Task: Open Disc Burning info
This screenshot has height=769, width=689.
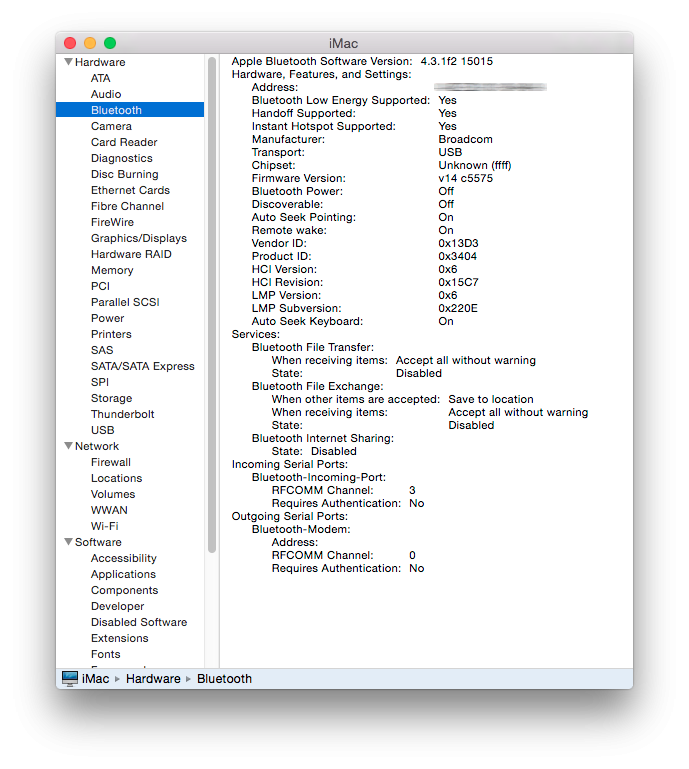Action: (125, 174)
